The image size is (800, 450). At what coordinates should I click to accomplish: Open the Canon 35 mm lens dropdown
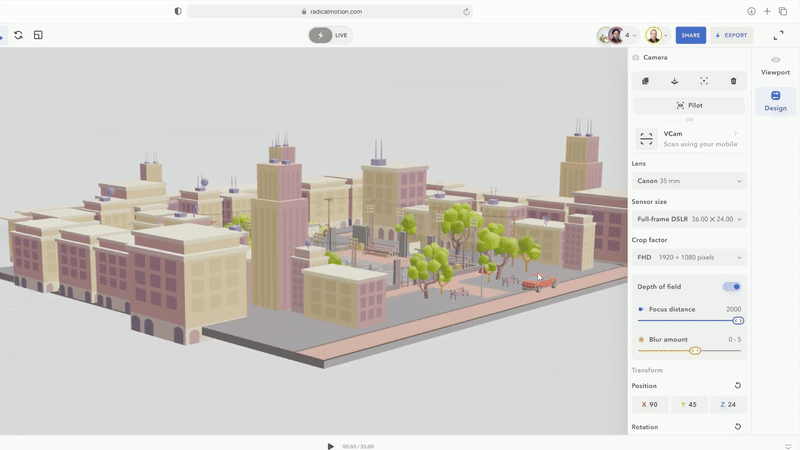(689, 181)
